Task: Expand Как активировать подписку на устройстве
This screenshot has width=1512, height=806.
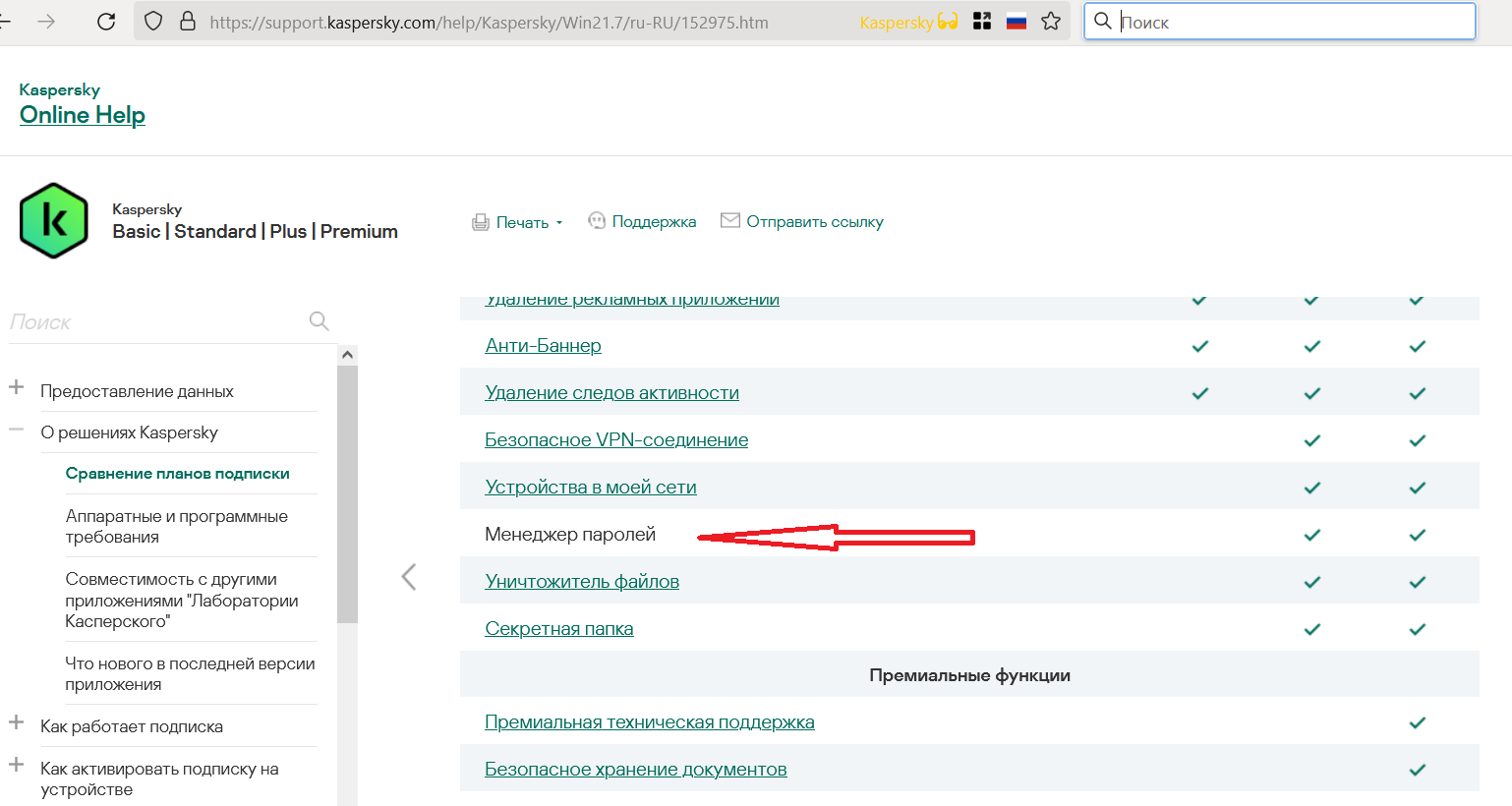Action: [16, 766]
